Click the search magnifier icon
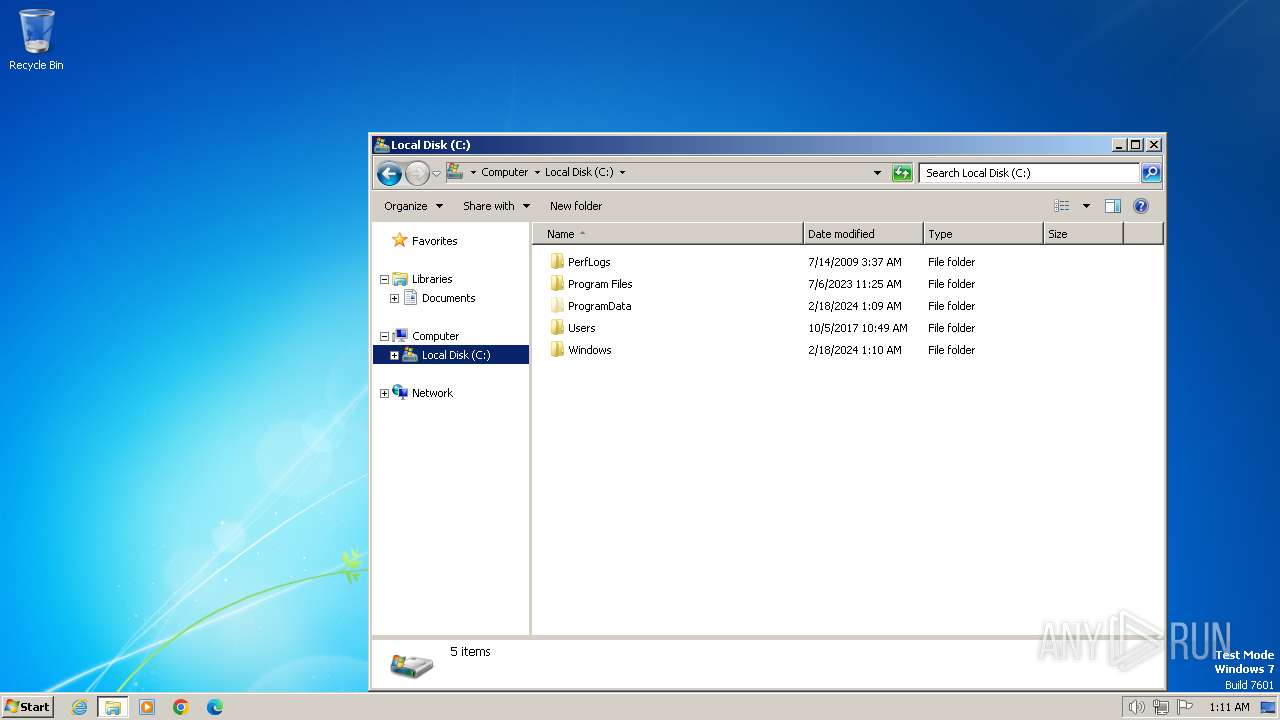The height and width of the screenshot is (720, 1280). [x=1151, y=173]
